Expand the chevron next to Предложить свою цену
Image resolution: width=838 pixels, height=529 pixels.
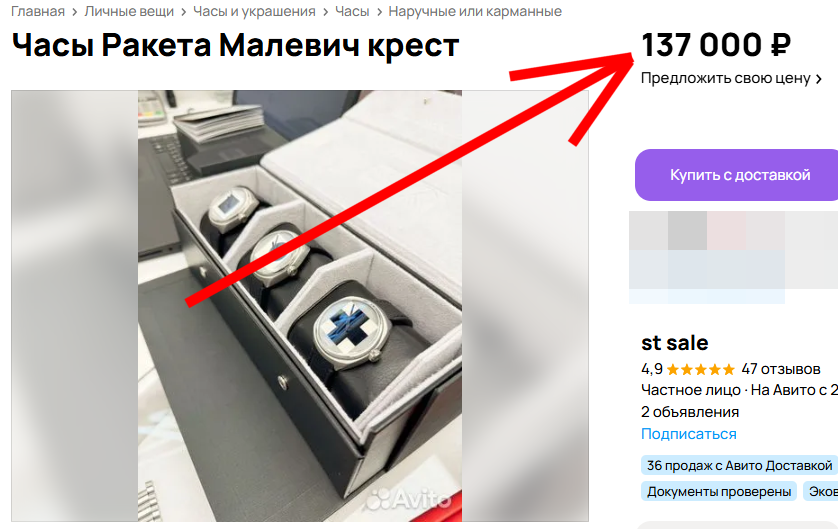[x=818, y=79]
